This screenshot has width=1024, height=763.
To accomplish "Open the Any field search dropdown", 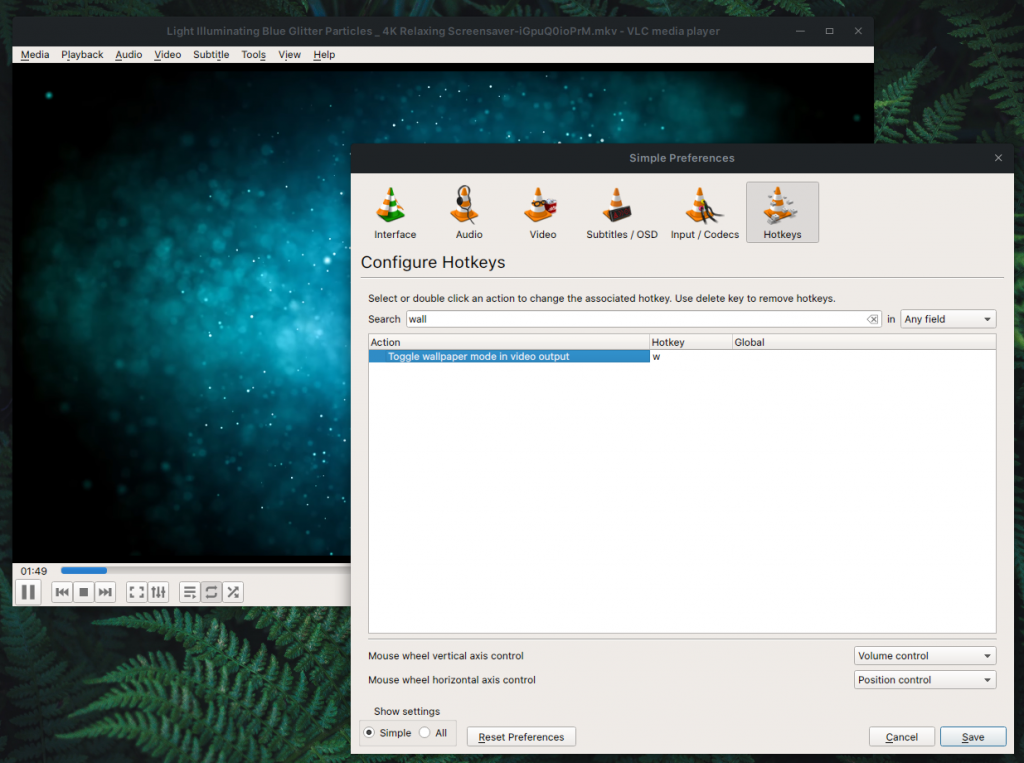I will click(x=948, y=319).
